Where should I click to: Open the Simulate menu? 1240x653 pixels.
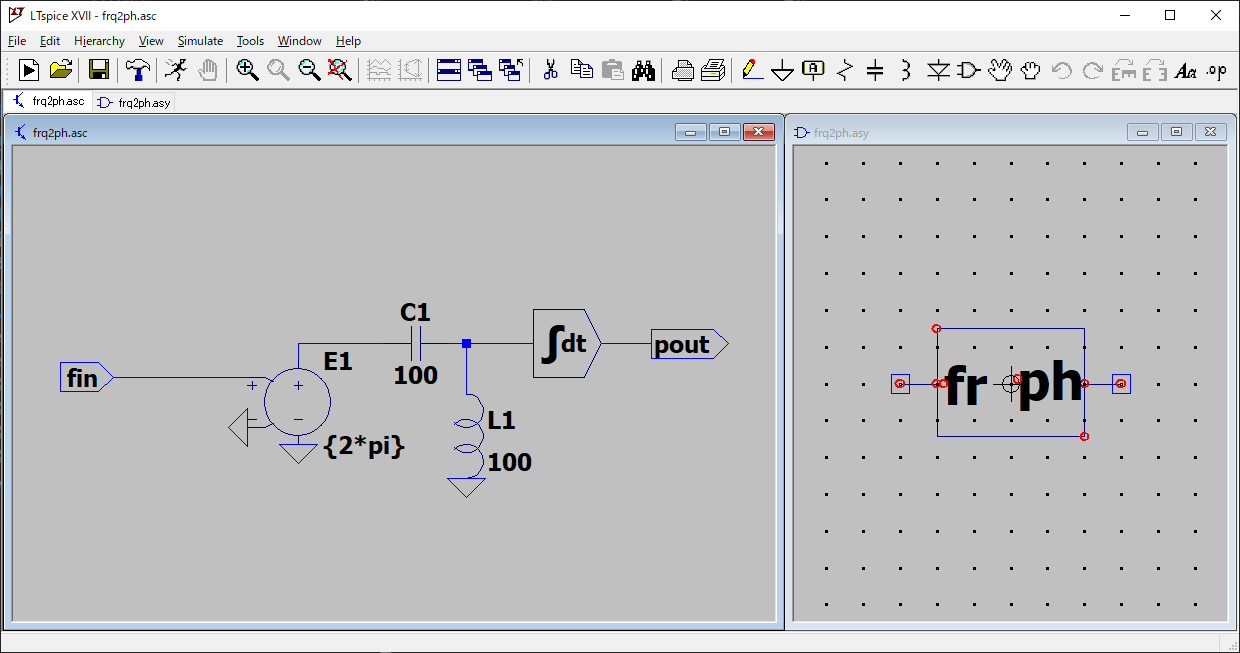click(200, 41)
